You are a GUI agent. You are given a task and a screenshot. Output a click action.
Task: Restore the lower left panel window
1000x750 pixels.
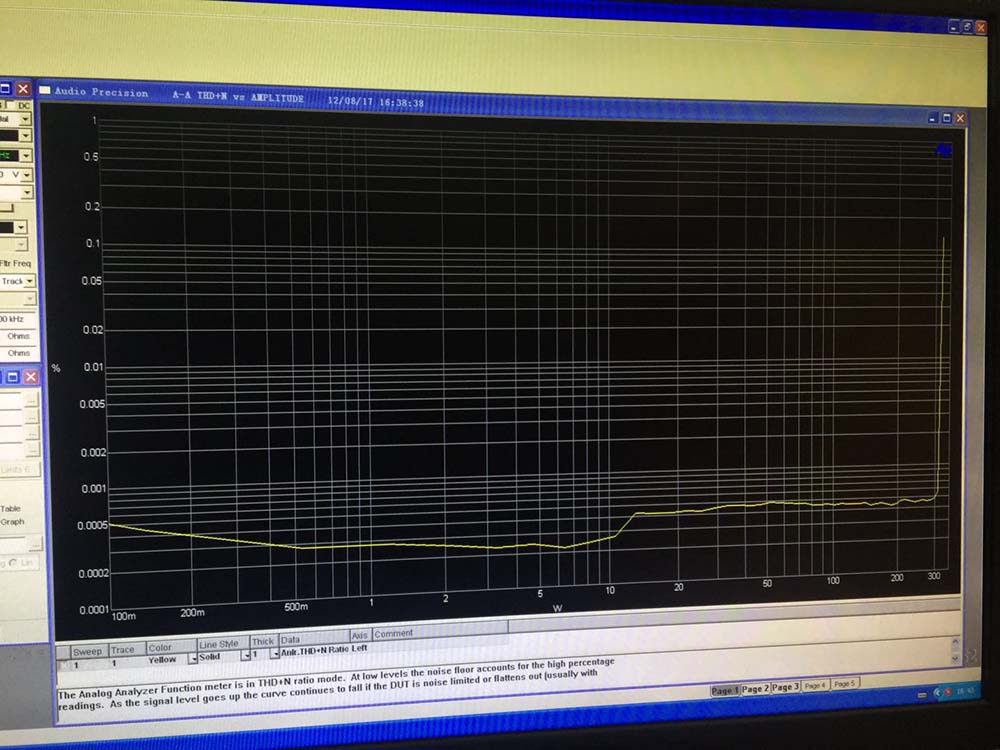[x=12, y=377]
